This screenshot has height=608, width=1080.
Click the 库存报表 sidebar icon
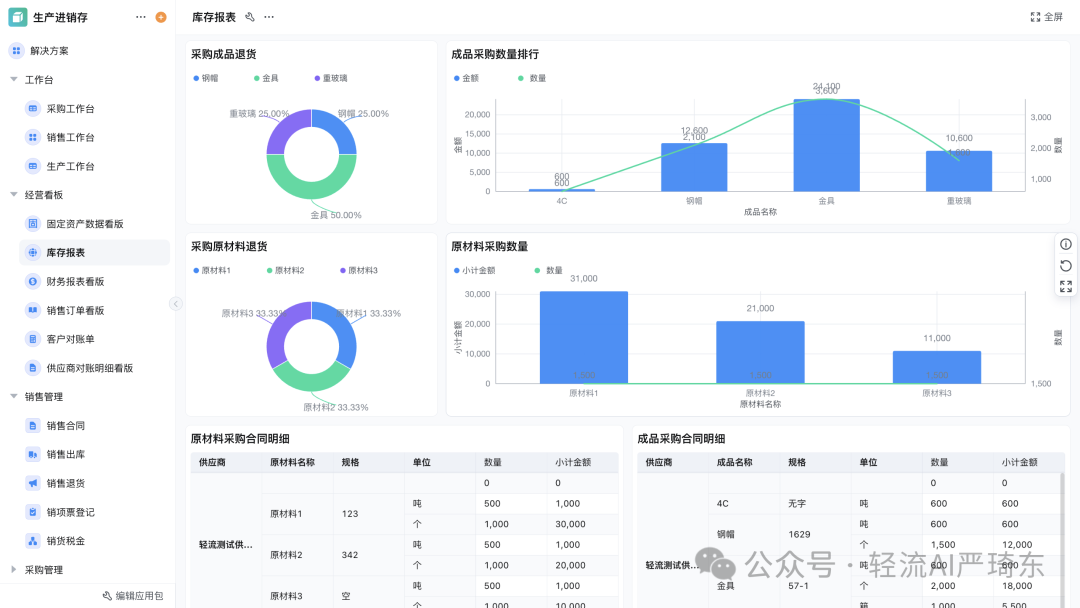33,253
